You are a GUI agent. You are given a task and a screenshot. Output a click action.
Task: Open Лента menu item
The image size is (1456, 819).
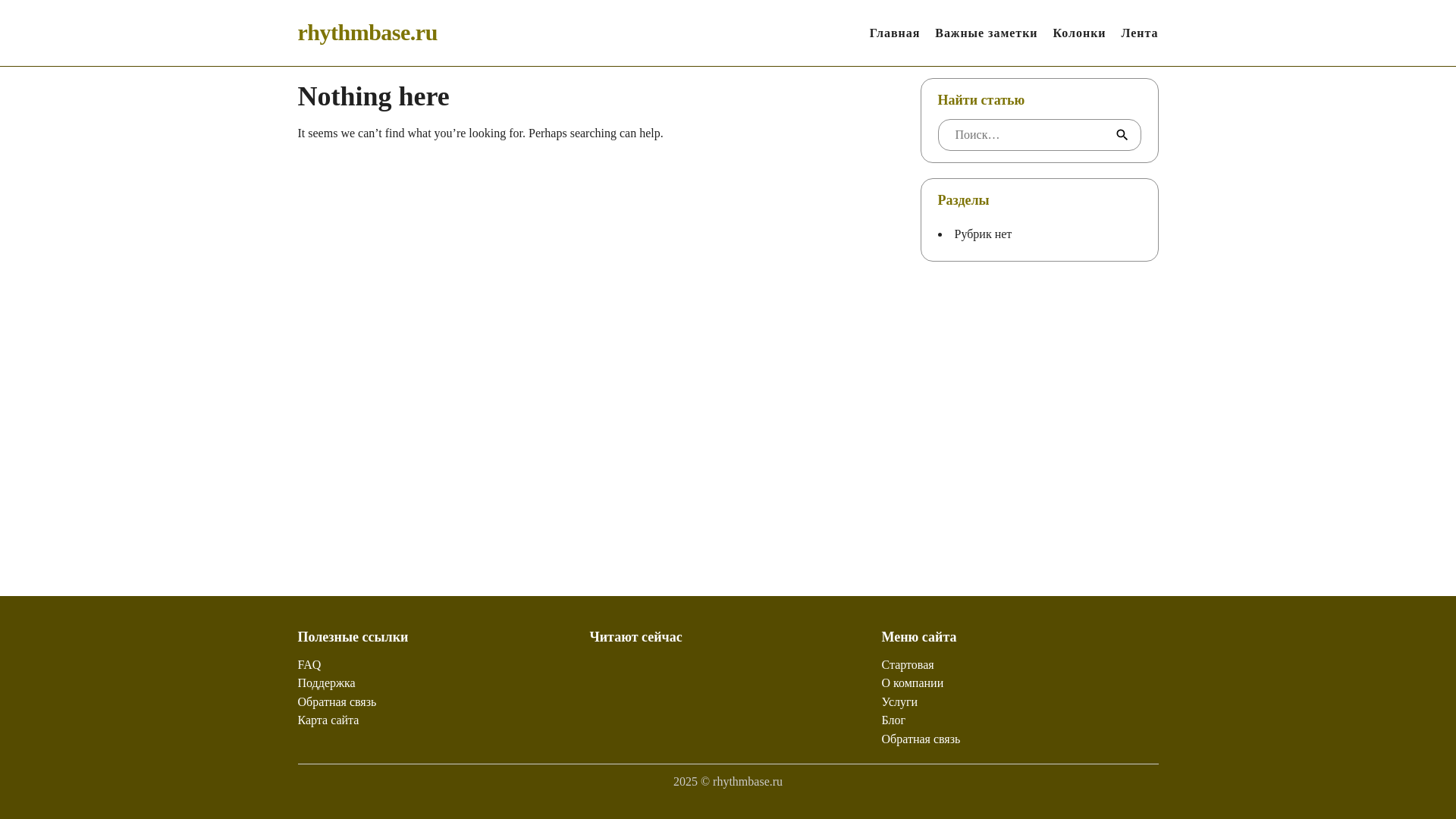tap(1139, 33)
